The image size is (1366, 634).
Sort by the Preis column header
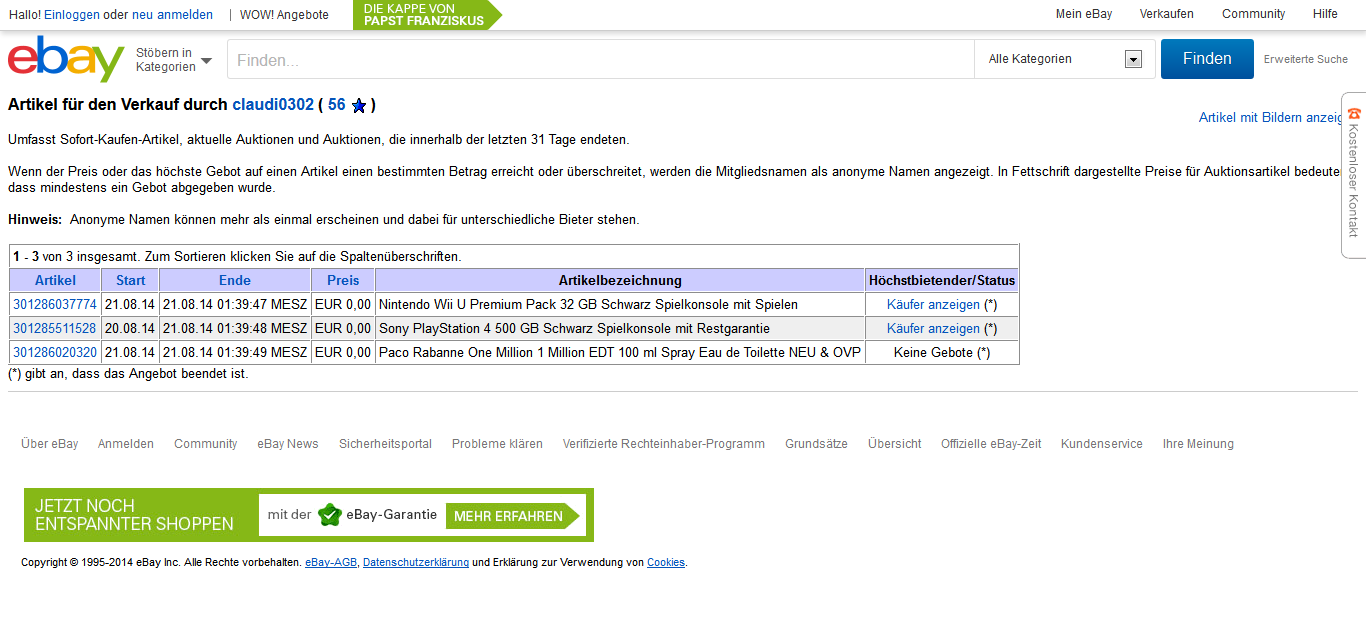point(343,280)
